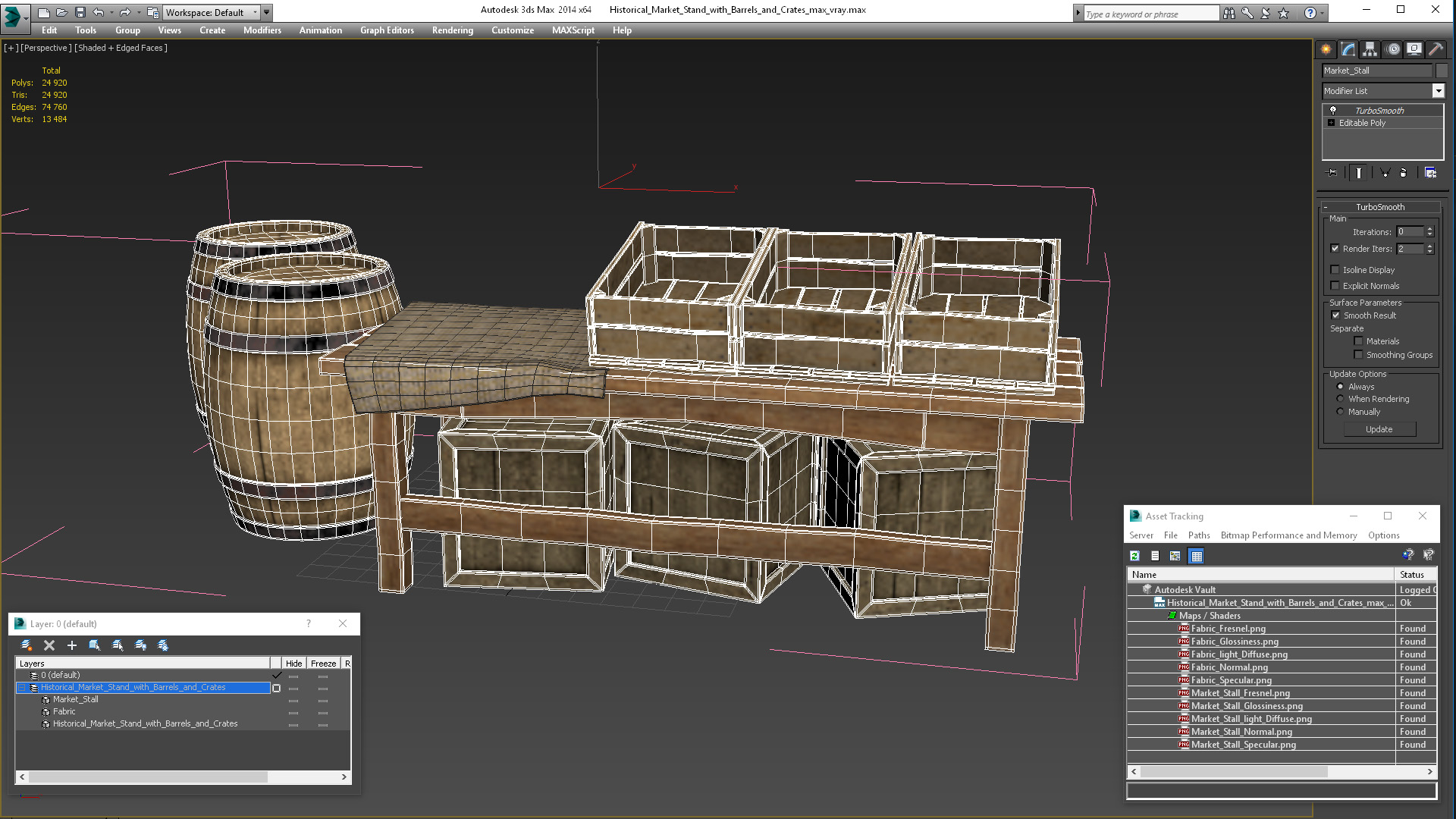Toggle Show End Result icon

(1358, 173)
